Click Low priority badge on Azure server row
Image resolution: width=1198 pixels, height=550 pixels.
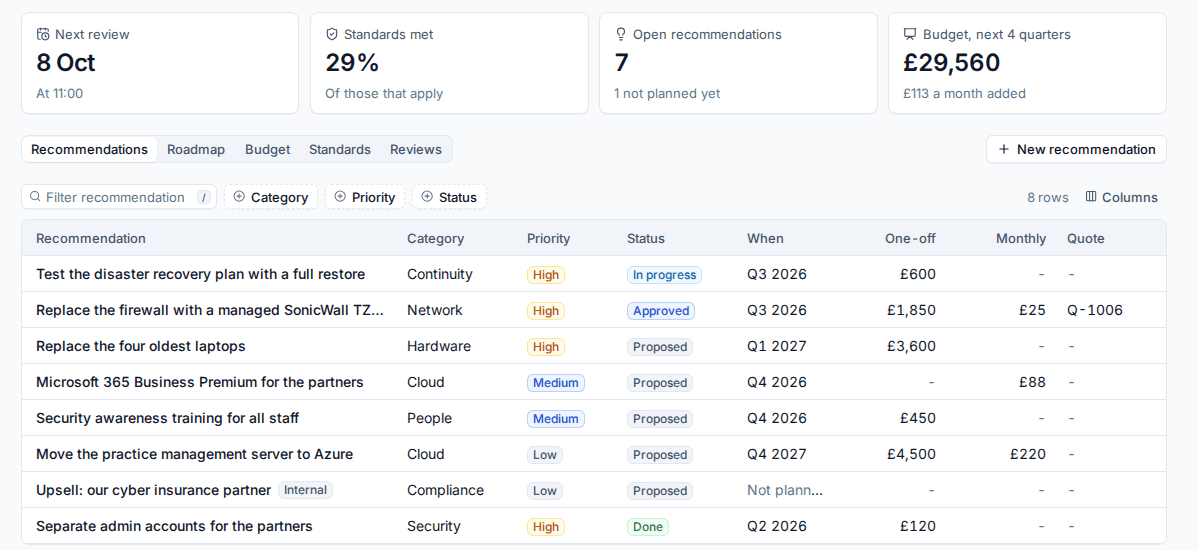pos(545,455)
